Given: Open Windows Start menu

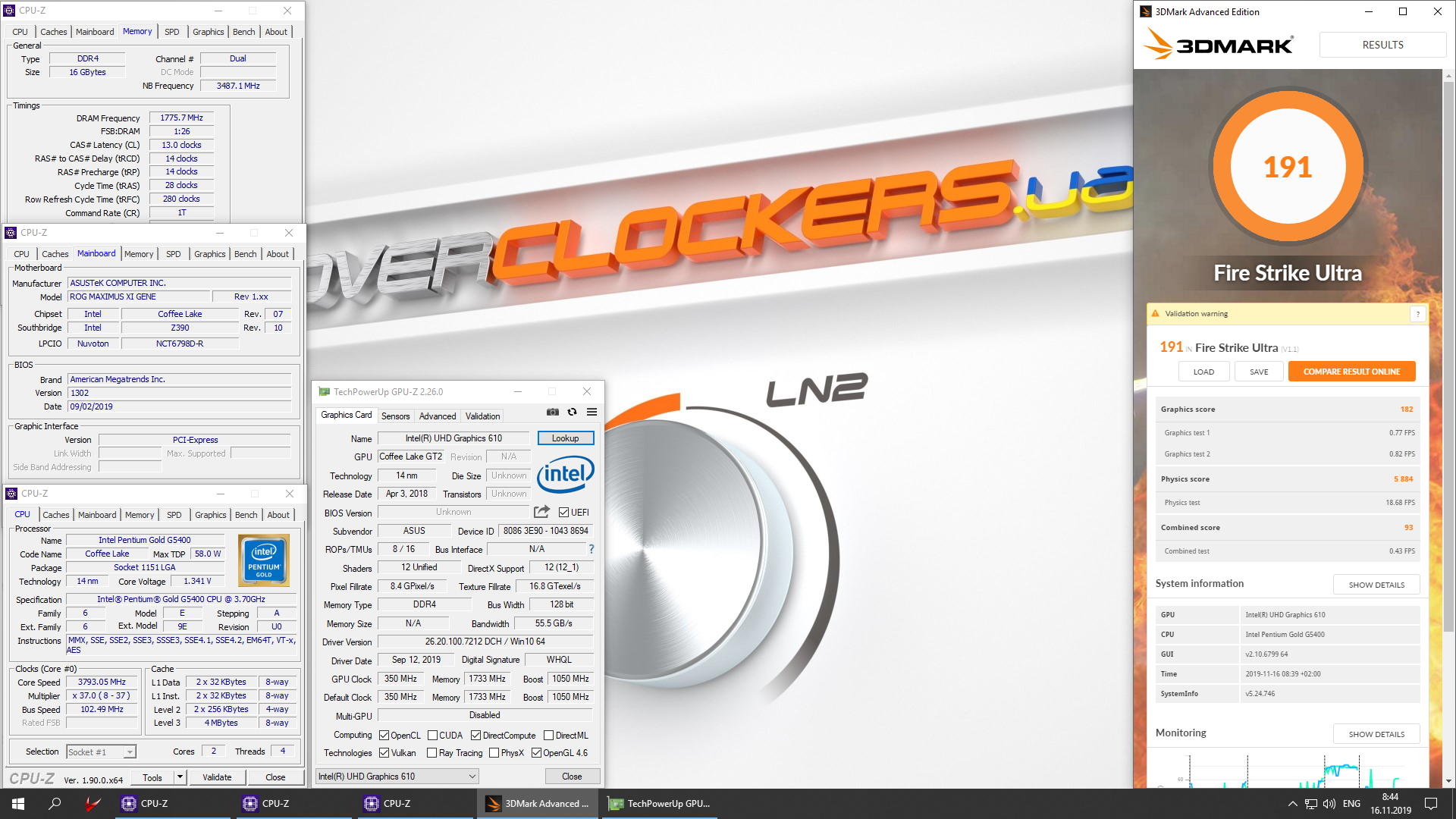Looking at the screenshot, I should coord(18,804).
